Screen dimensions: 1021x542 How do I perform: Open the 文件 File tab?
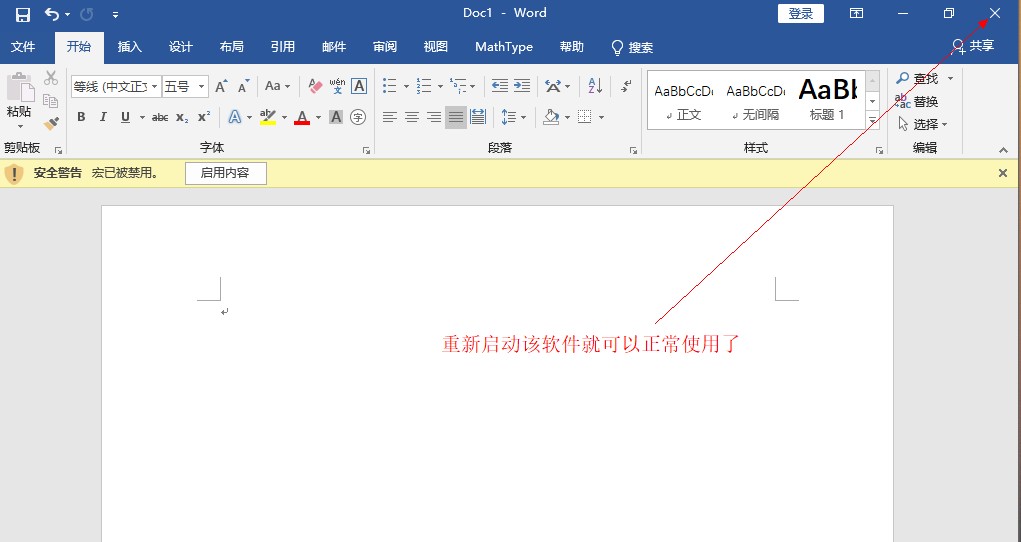pos(23,47)
